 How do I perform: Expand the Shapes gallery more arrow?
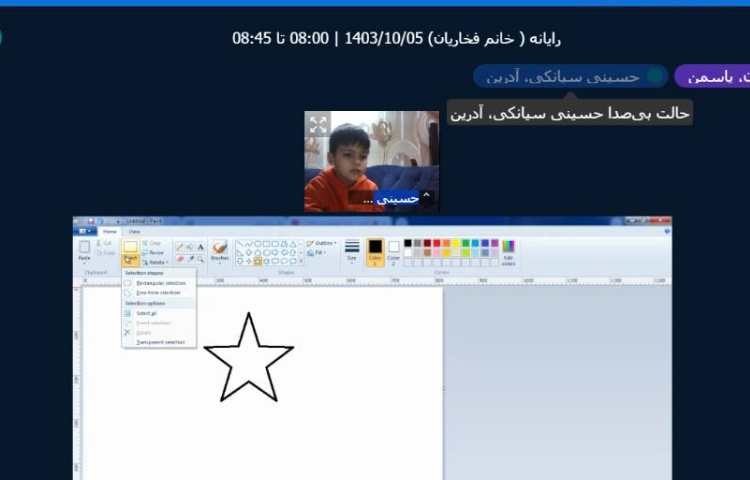point(301,261)
